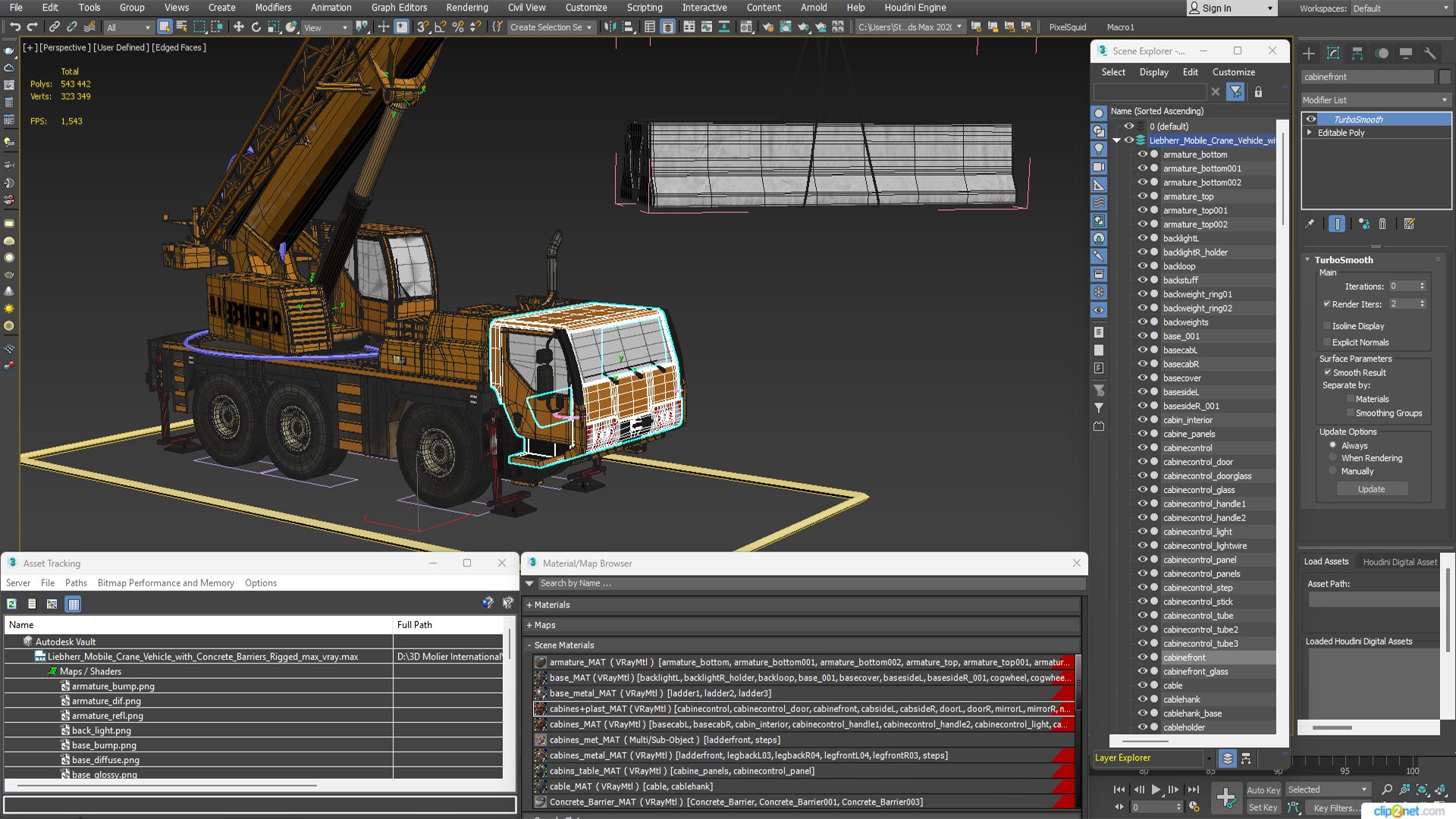1456x819 pixels.
Task: Open the Create tab in command panel
Action: (1309, 53)
